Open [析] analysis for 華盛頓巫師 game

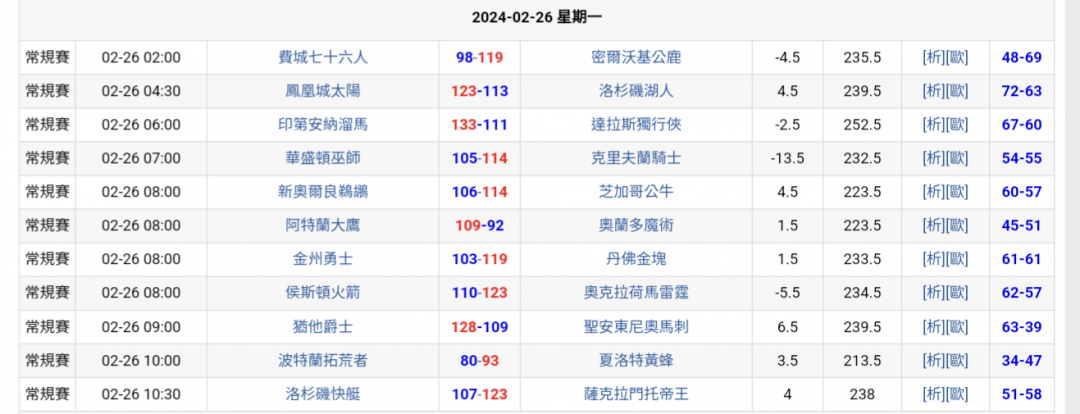(x=933, y=158)
